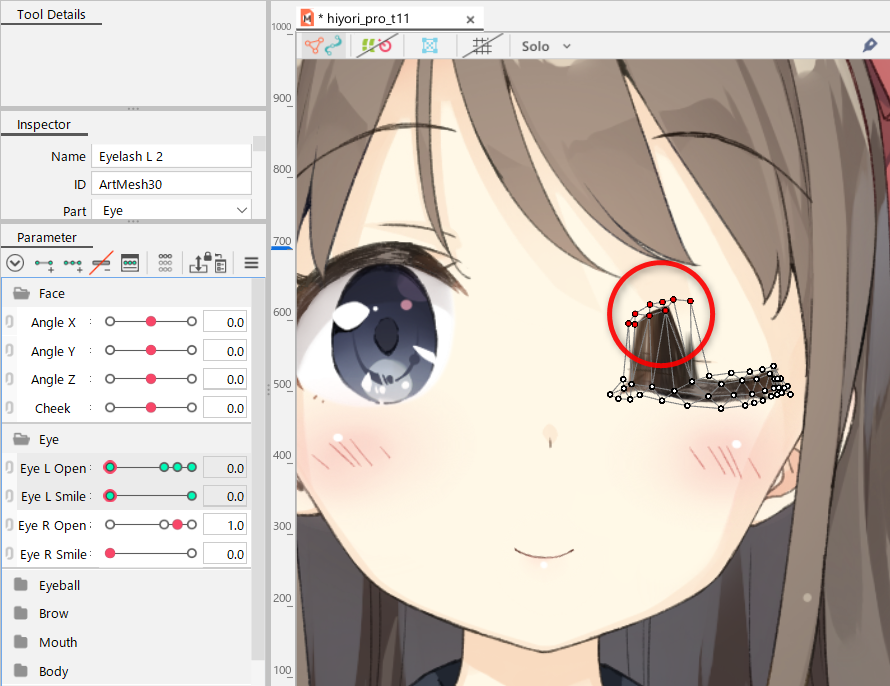Toggle link clip beside Angle X
Viewport: 890px width, 686px height.
tap(9, 323)
